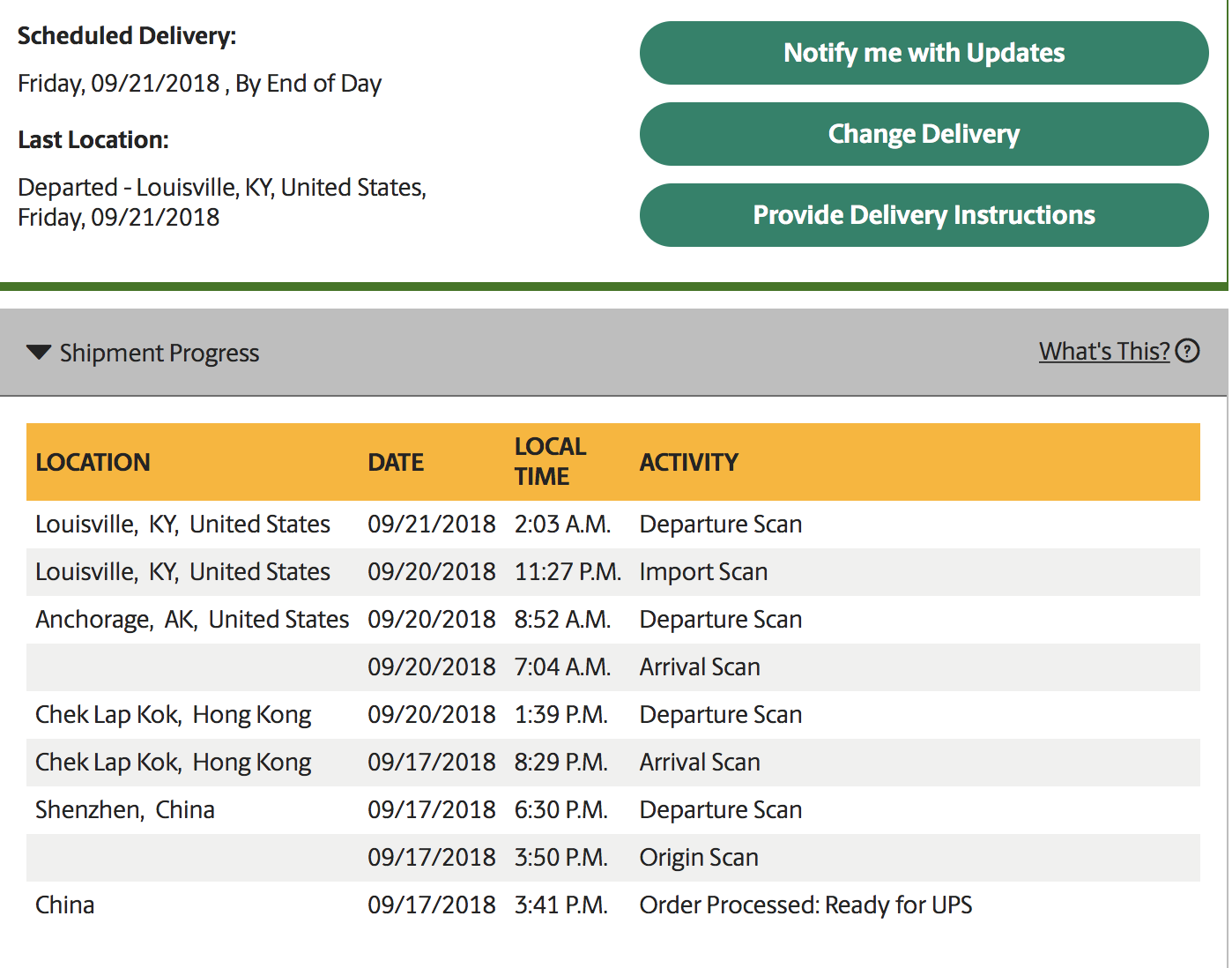Screen dimensions: 1232x968
Task: Select the Louisville 2:03 A.M. Departure Scan row
Action: 613,525
